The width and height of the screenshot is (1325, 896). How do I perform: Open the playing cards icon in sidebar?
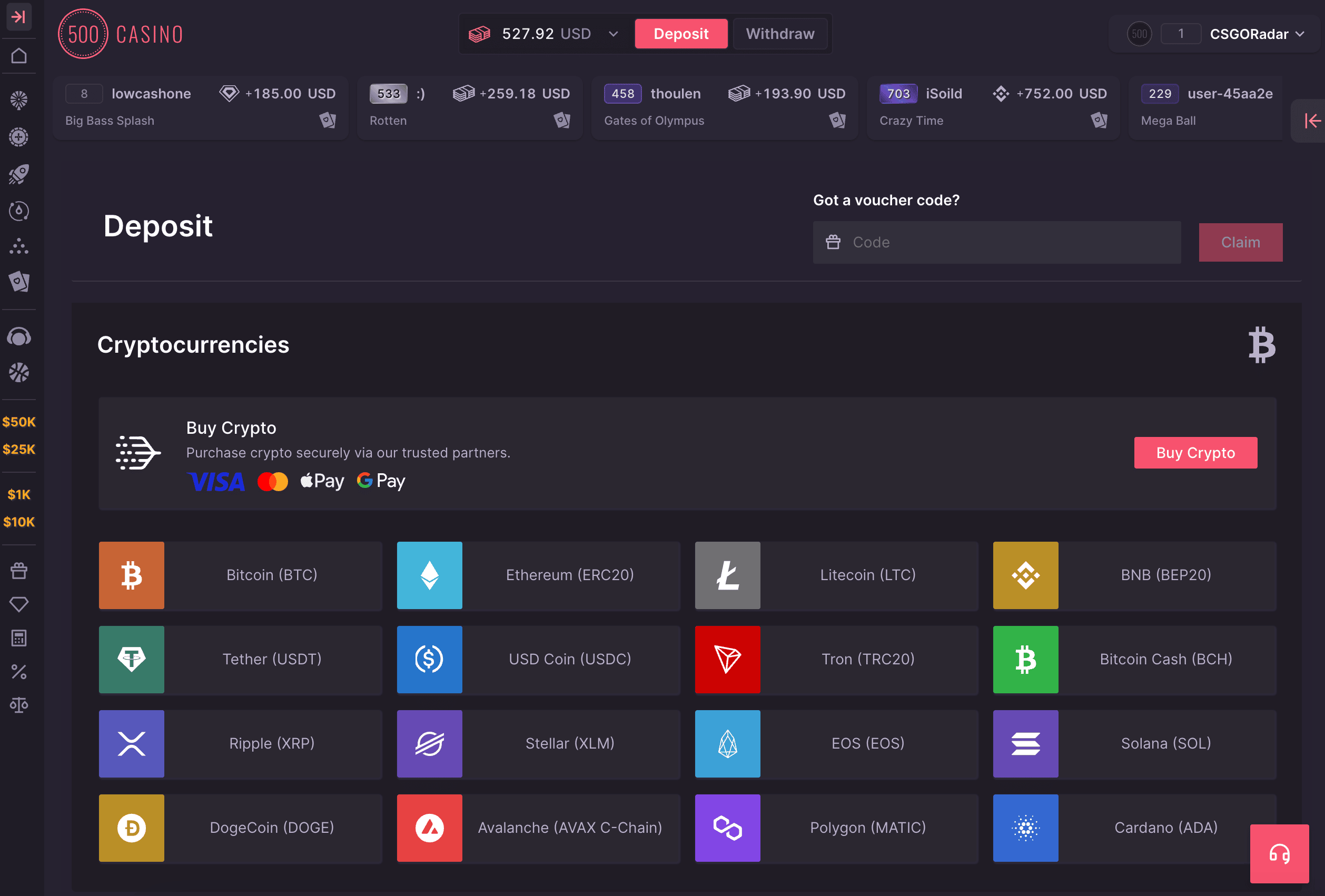(19, 282)
